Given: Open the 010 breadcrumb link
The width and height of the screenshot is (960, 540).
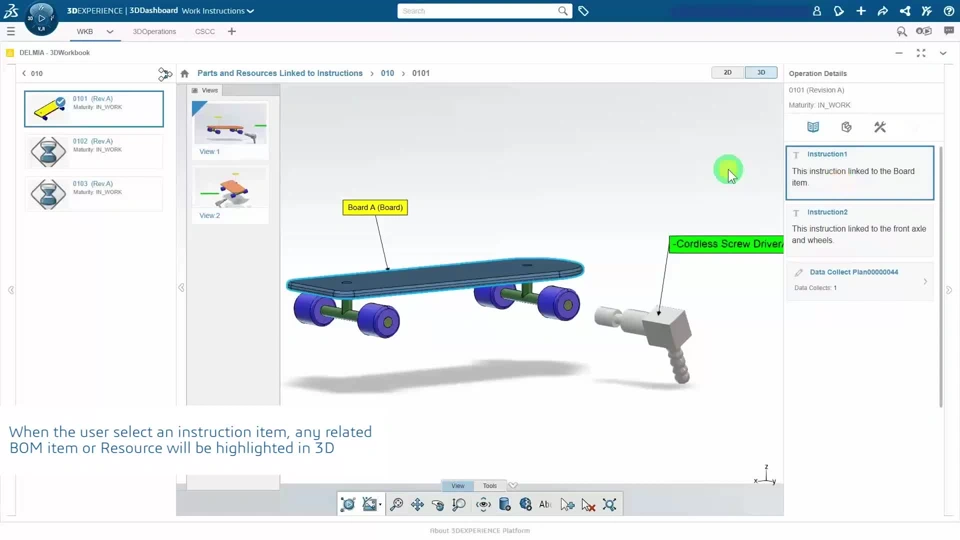Looking at the screenshot, I should click(x=388, y=73).
